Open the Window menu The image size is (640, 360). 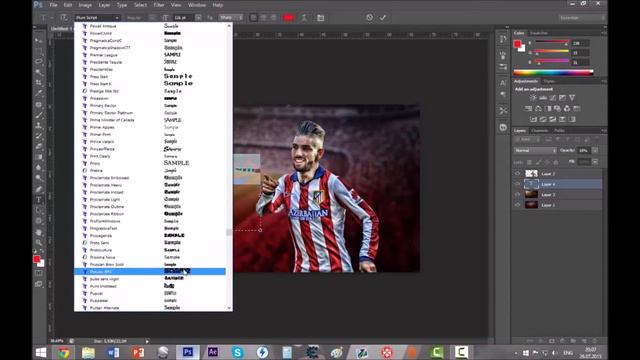click(x=197, y=5)
